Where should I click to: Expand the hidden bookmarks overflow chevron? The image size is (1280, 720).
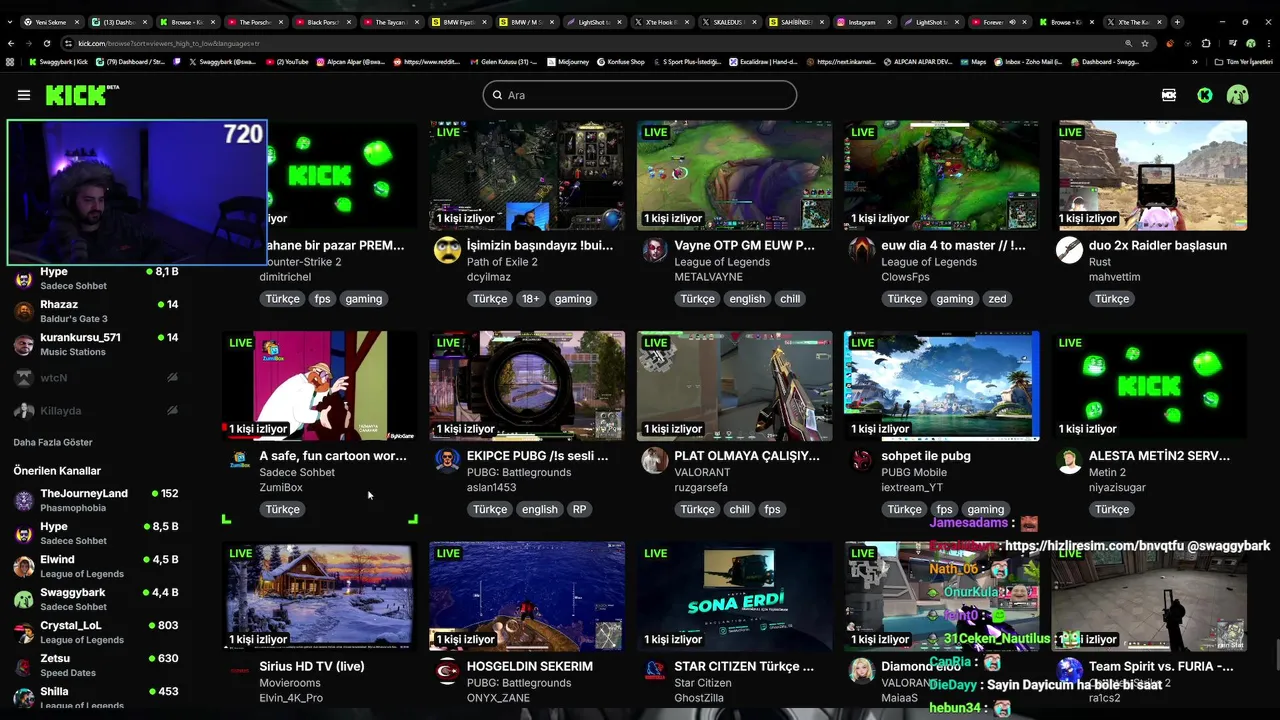point(1194,62)
